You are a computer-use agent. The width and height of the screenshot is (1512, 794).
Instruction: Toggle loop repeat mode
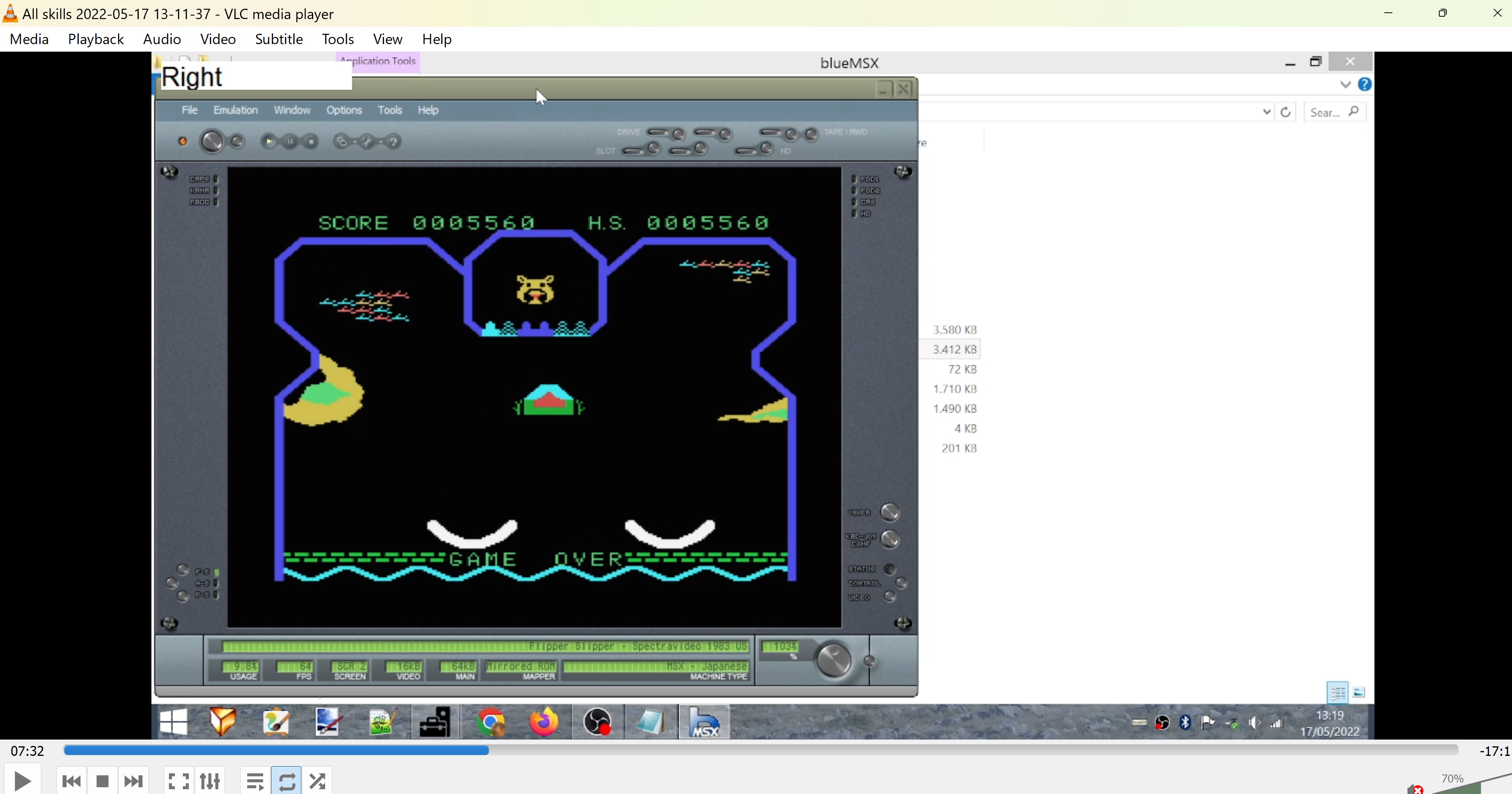(287, 780)
